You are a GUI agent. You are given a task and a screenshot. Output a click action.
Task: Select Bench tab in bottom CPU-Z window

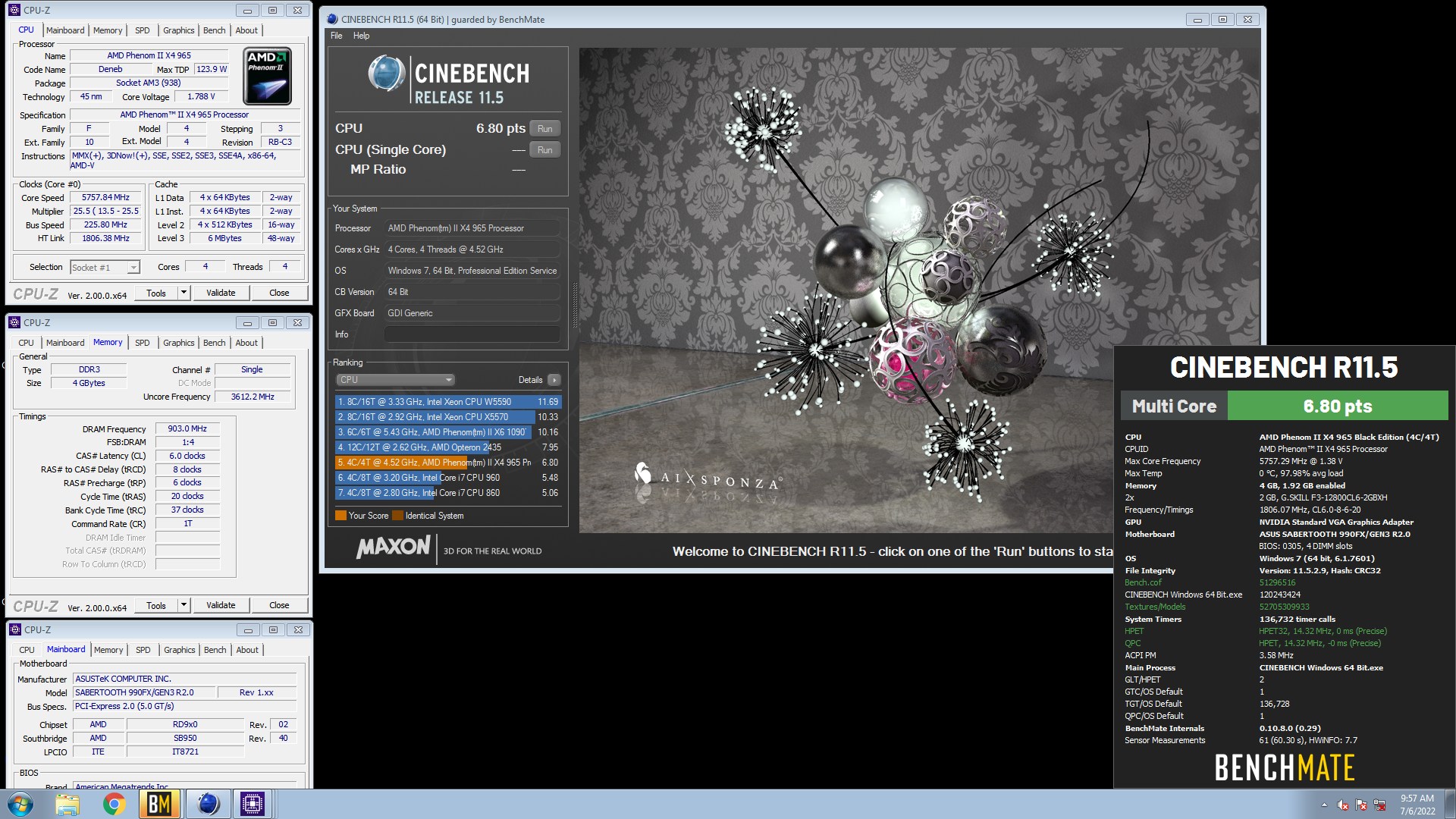(215, 650)
